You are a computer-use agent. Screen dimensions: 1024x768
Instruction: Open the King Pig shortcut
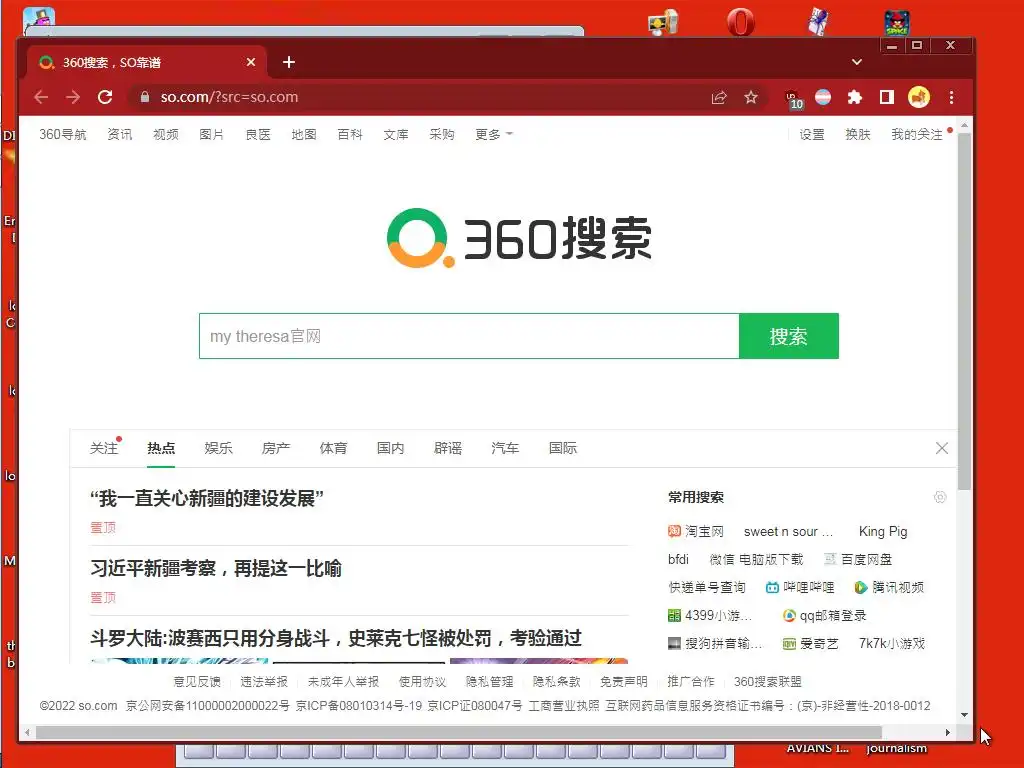point(883,532)
